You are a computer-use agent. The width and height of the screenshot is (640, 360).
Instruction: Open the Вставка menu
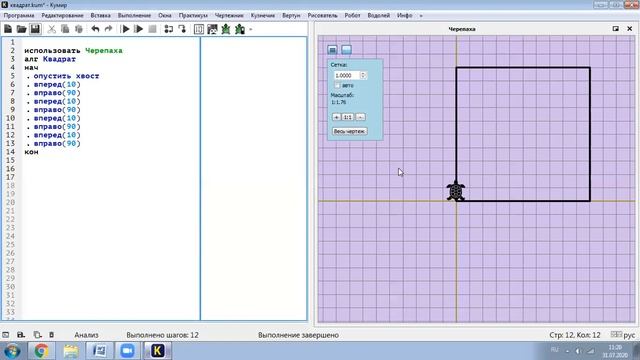pos(100,16)
